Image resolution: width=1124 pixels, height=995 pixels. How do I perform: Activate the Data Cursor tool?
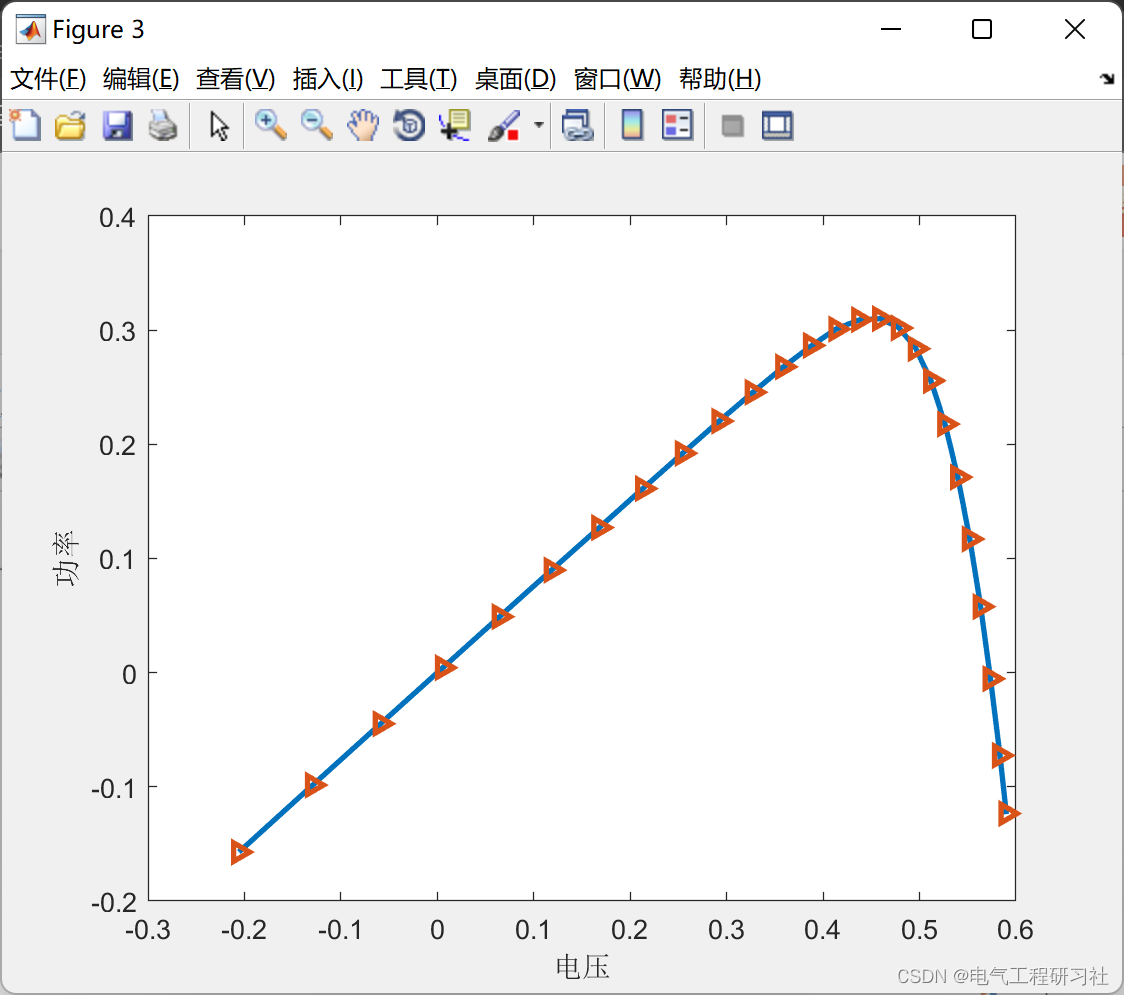455,126
